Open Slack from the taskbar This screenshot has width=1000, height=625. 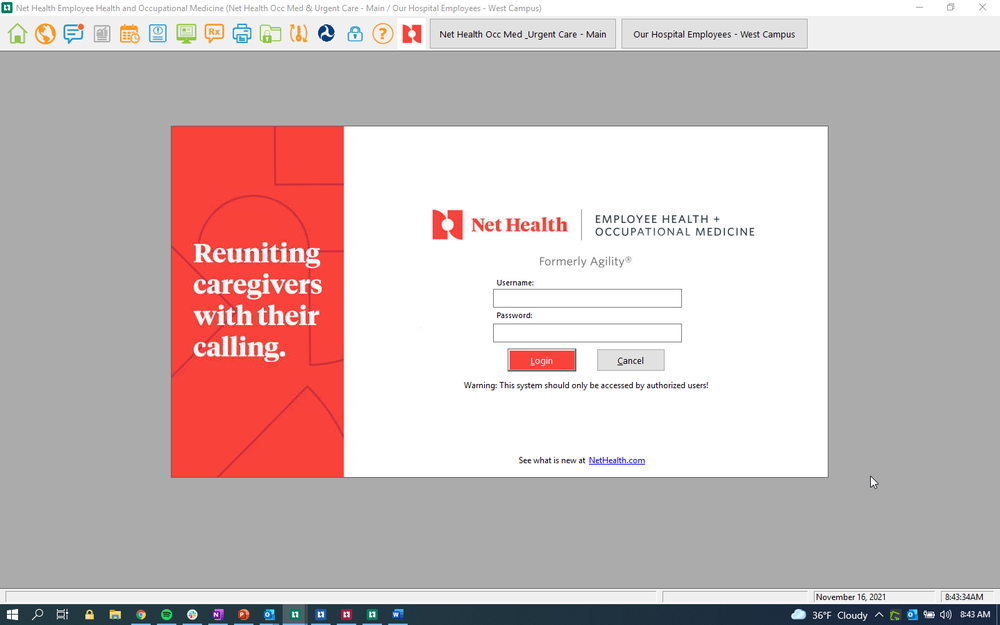(x=192, y=615)
